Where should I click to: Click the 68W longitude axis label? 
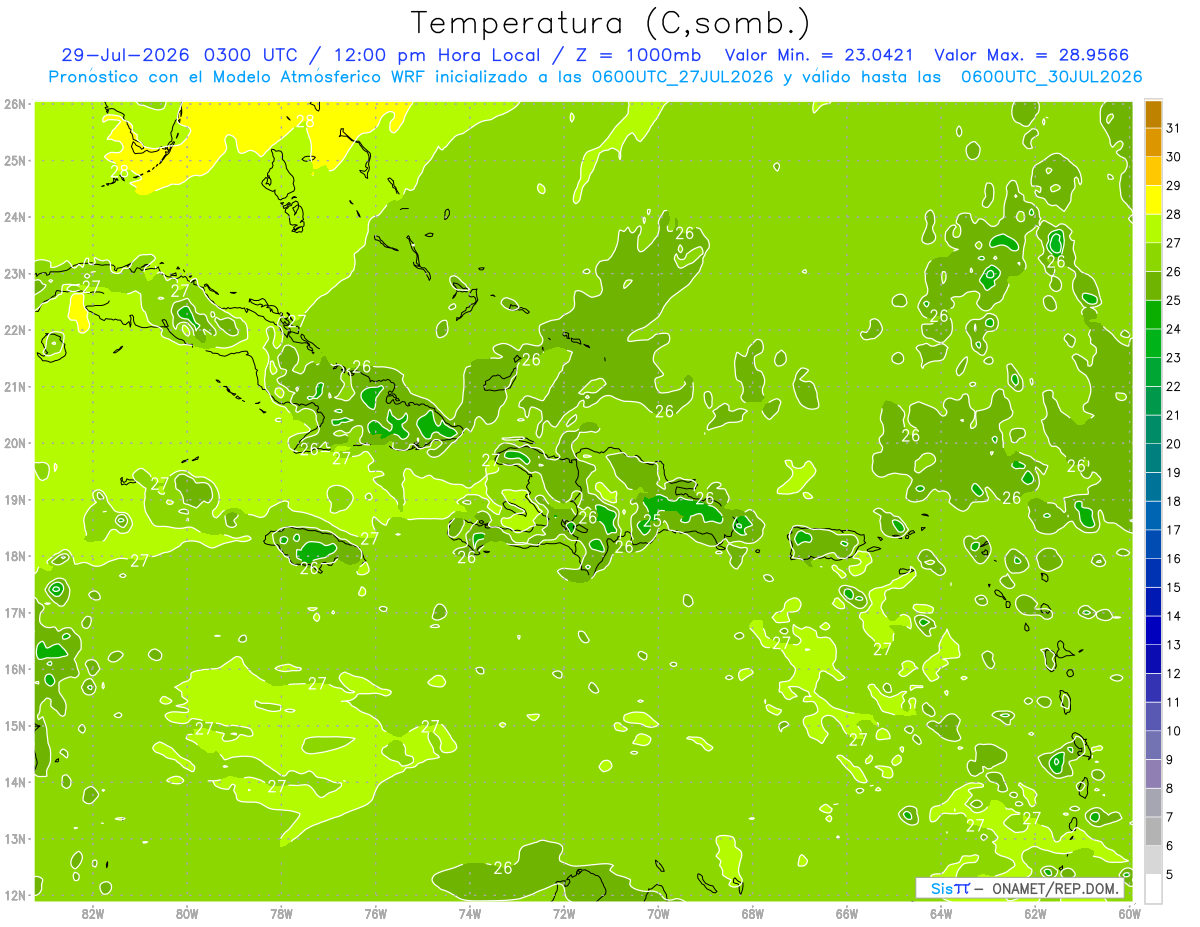coord(752,913)
